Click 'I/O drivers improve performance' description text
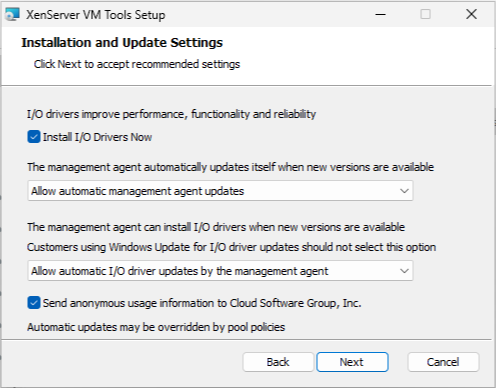Viewport: 496px width, 388px height. (171, 114)
